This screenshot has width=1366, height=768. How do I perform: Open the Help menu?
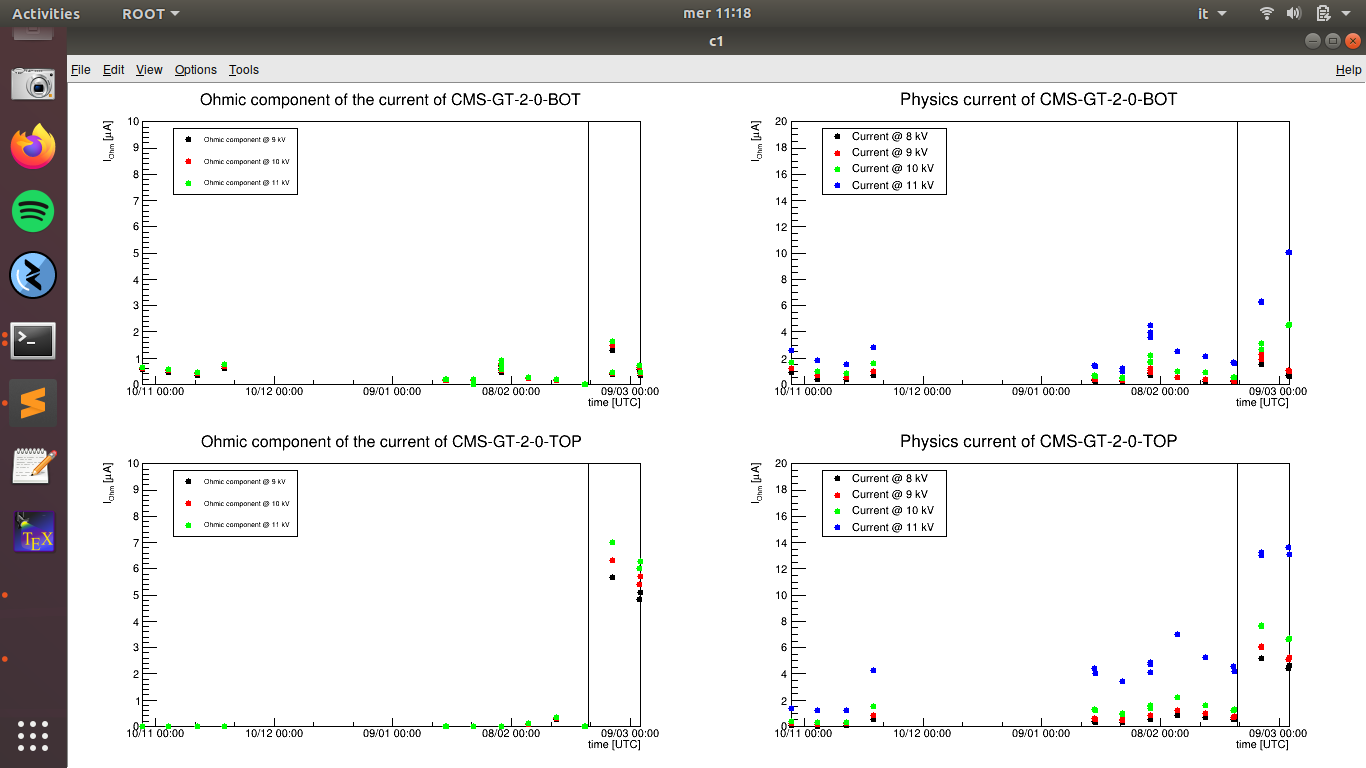pyautogui.click(x=1348, y=70)
